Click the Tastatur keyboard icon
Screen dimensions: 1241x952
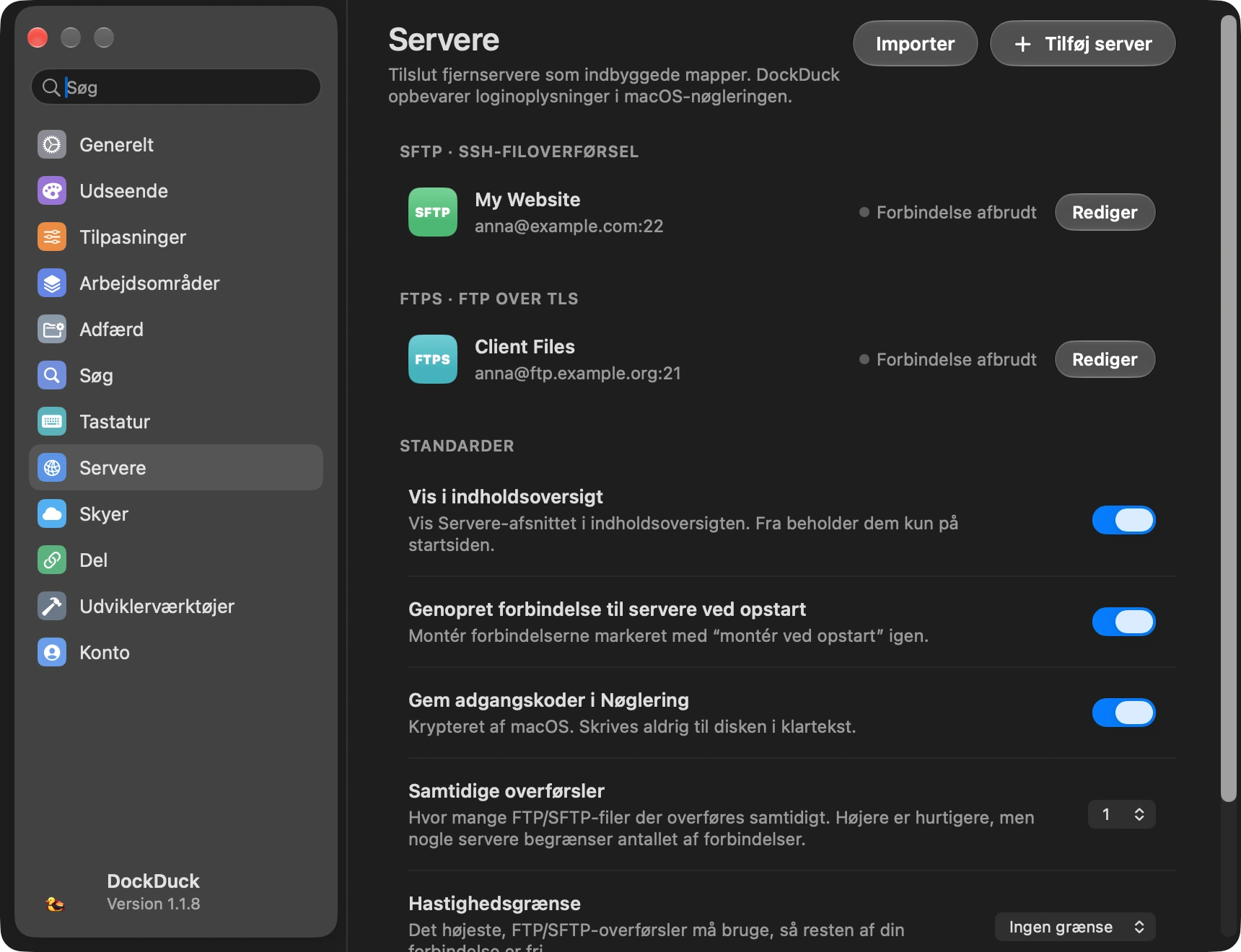click(x=52, y=422)
